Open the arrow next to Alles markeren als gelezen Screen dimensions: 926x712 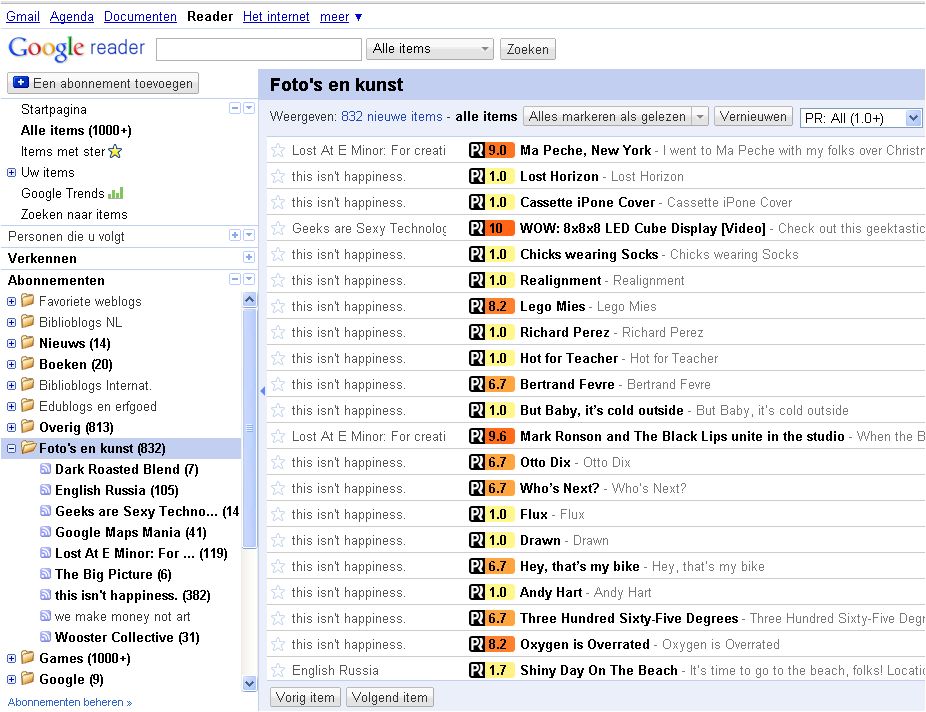coord(699,116)
